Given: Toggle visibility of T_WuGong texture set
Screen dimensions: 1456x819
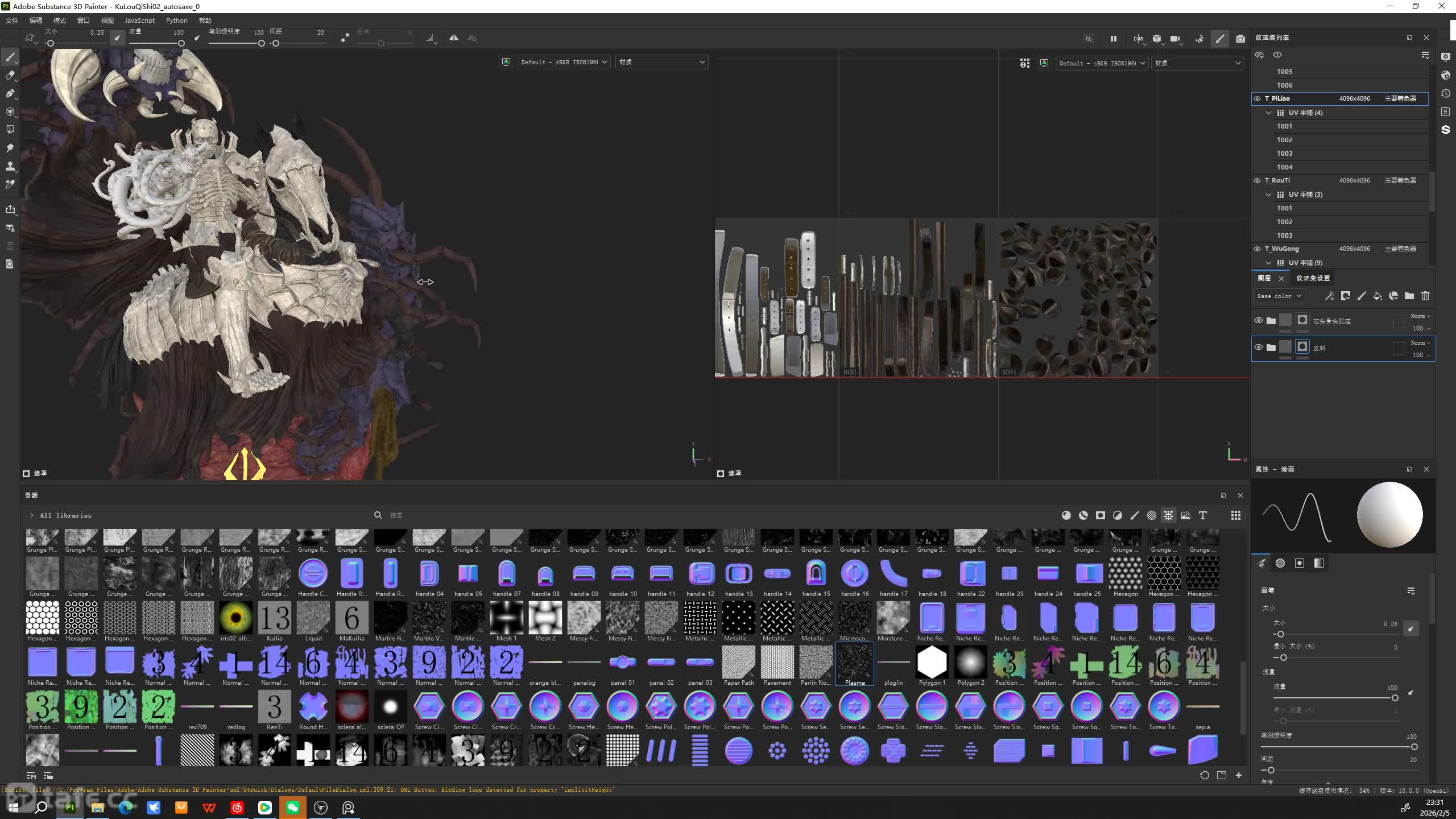Looking at the screenshot, I should coord(1257,249).
